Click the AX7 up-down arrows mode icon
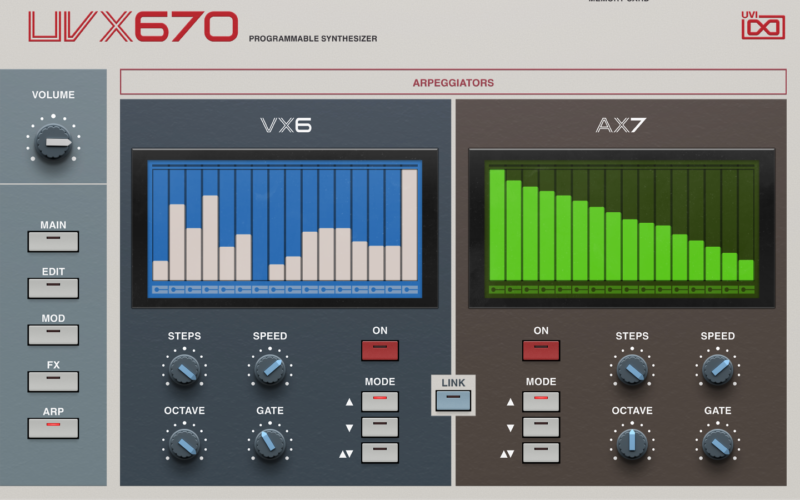 click(507, 454)
